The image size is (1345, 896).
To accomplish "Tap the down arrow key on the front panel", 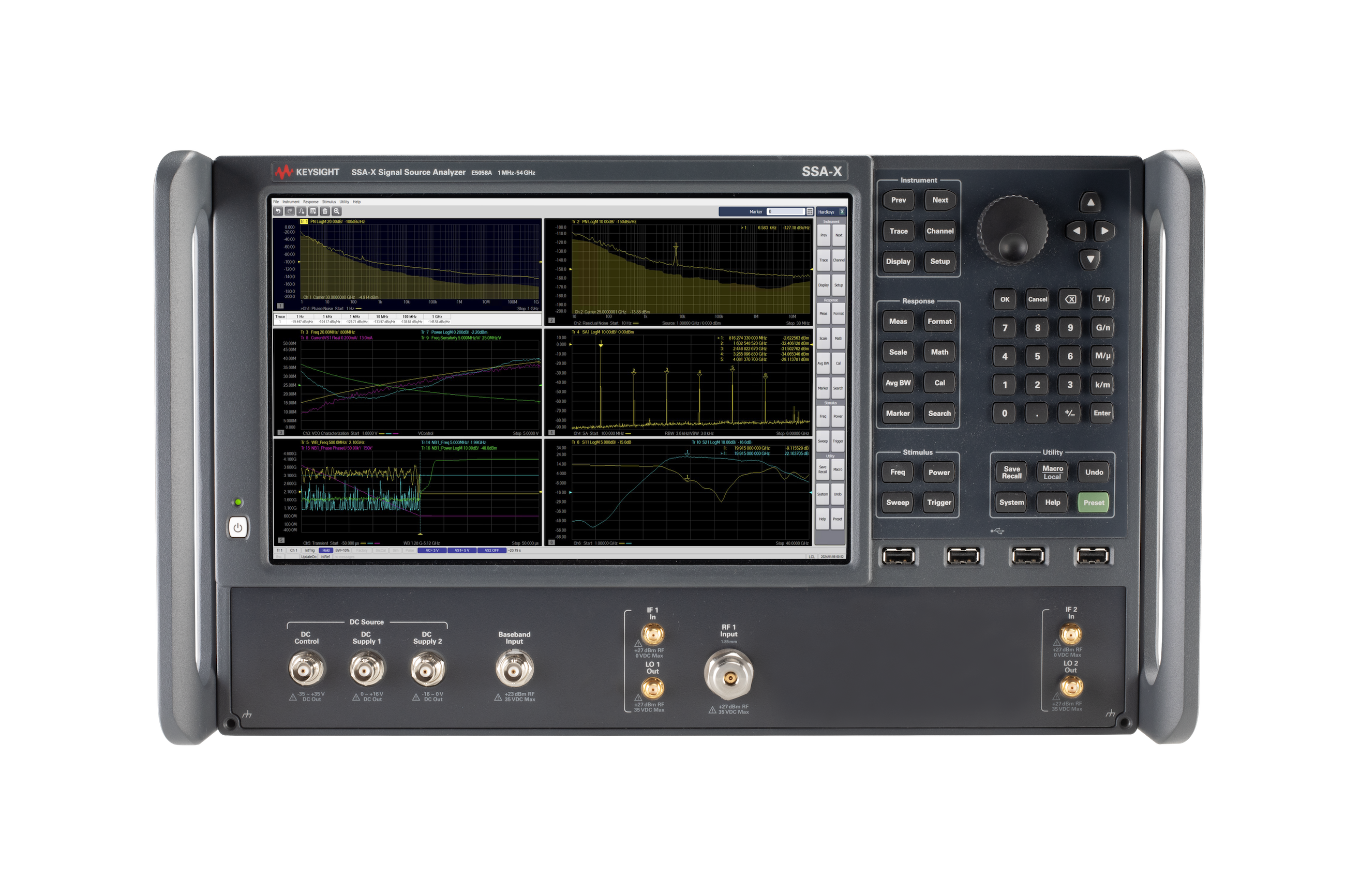I will coord(1090,259).
